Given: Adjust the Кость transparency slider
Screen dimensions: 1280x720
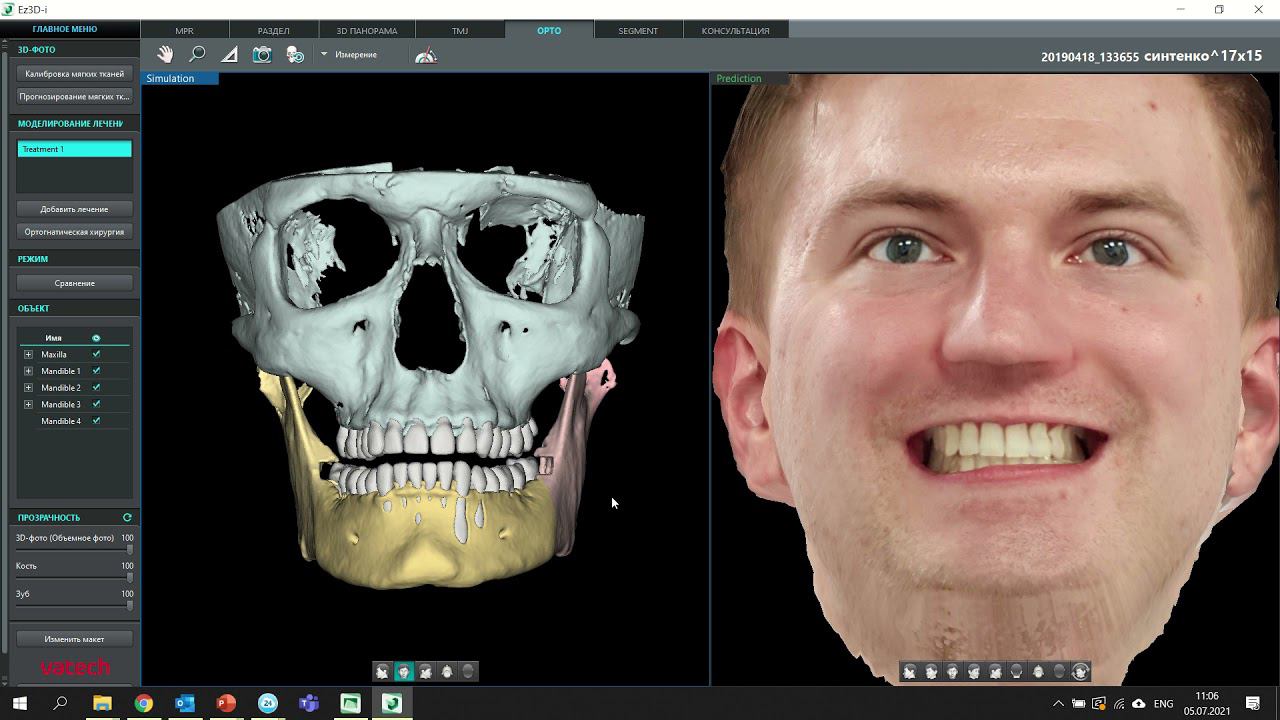Looking at the screenshot, I should (129, 578).
